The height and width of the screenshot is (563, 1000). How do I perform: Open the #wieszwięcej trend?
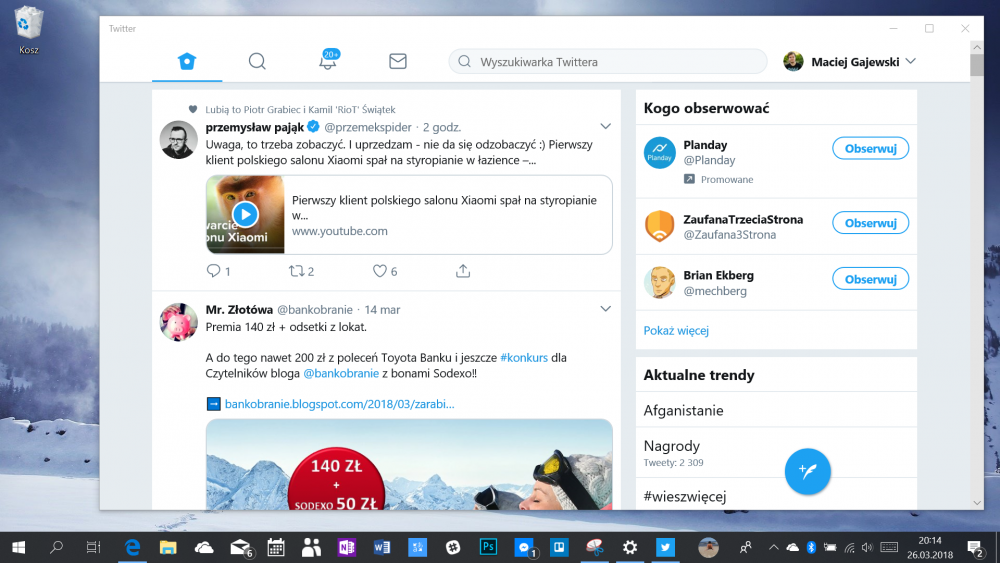coord(776,495)
